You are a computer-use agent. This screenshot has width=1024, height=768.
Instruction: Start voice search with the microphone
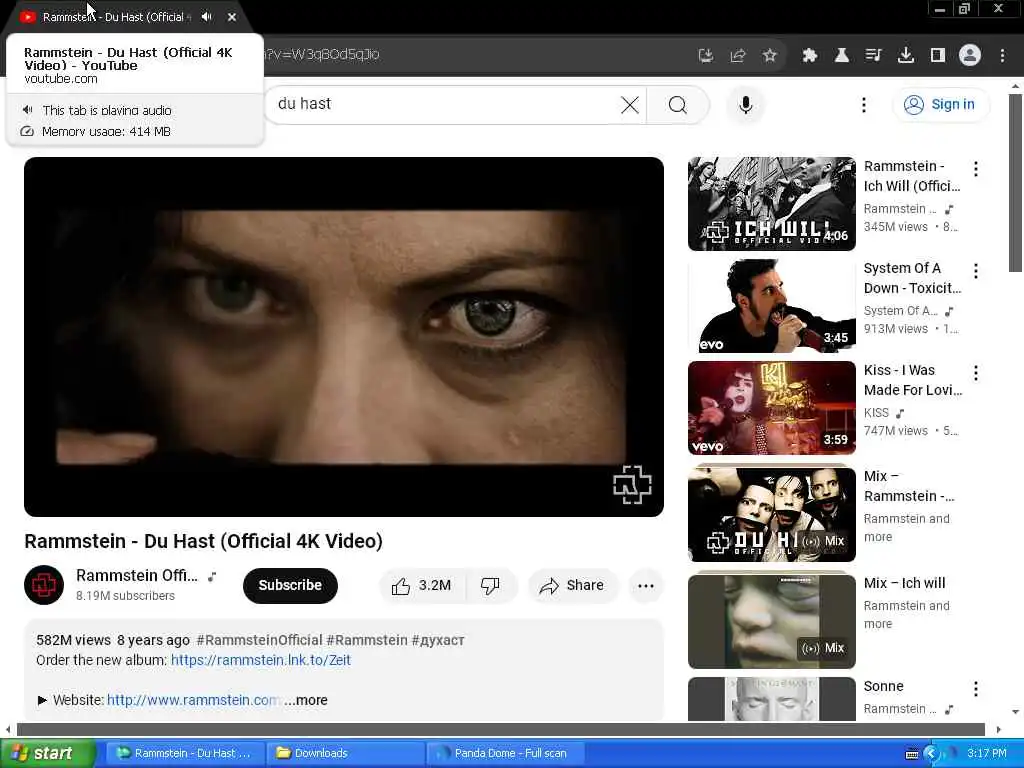[x=746, y=104]
